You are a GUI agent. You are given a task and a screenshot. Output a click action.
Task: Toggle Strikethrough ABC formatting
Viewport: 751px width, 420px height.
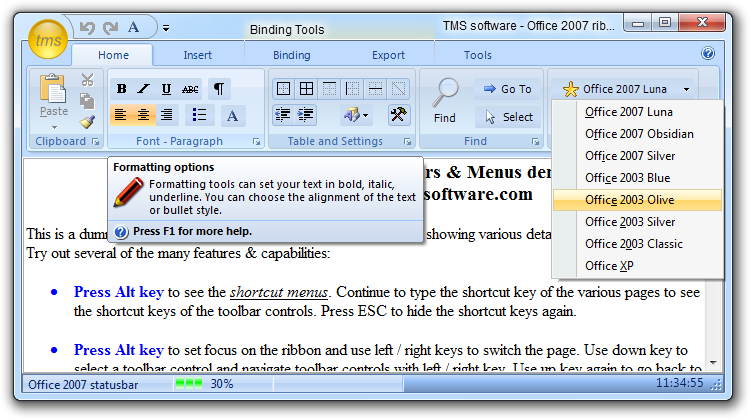point(190,89)
